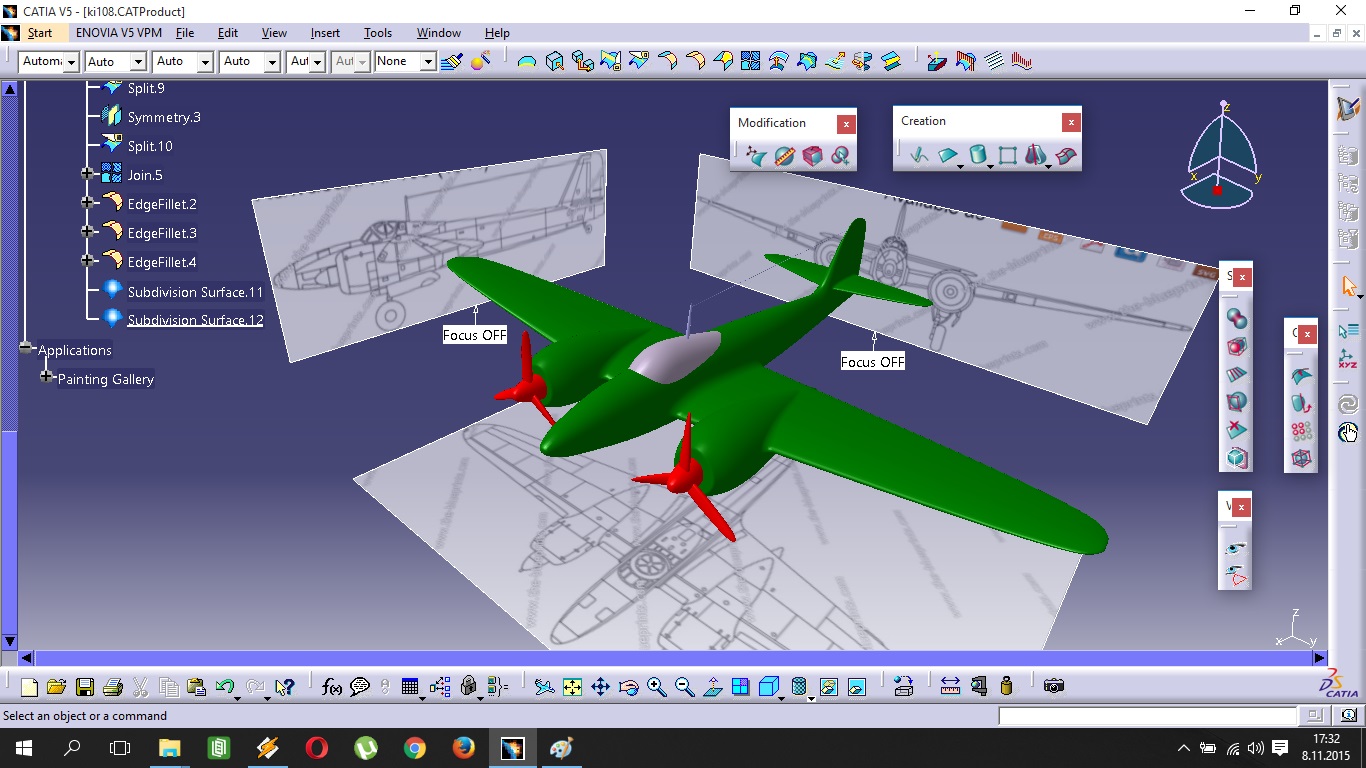Open the Start menu in CATIA

[40, 33]
